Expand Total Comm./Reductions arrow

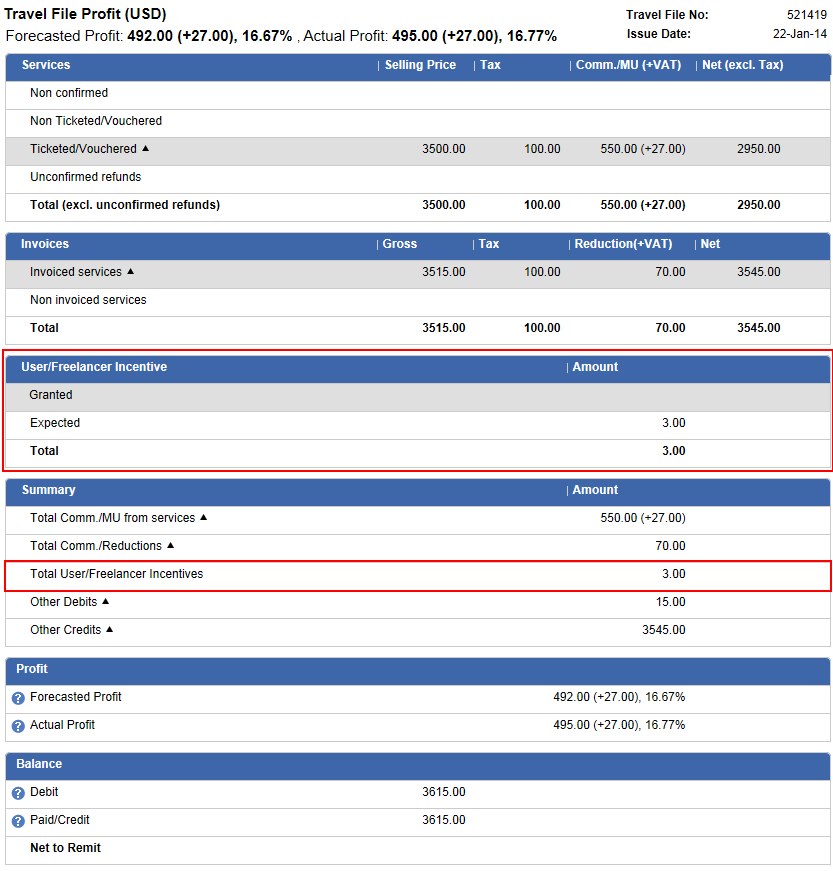point(170,545)
